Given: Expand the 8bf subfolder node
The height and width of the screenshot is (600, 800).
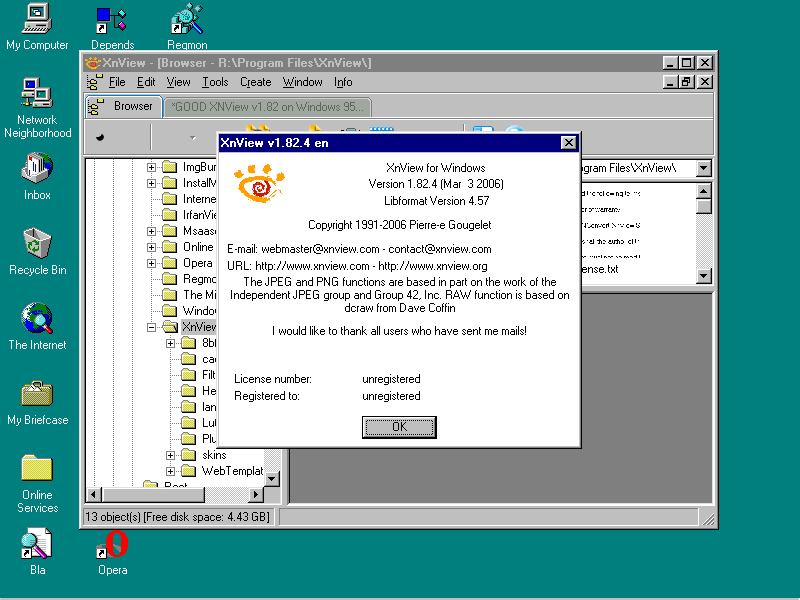Looking at the screenshot, I should 170,343.
